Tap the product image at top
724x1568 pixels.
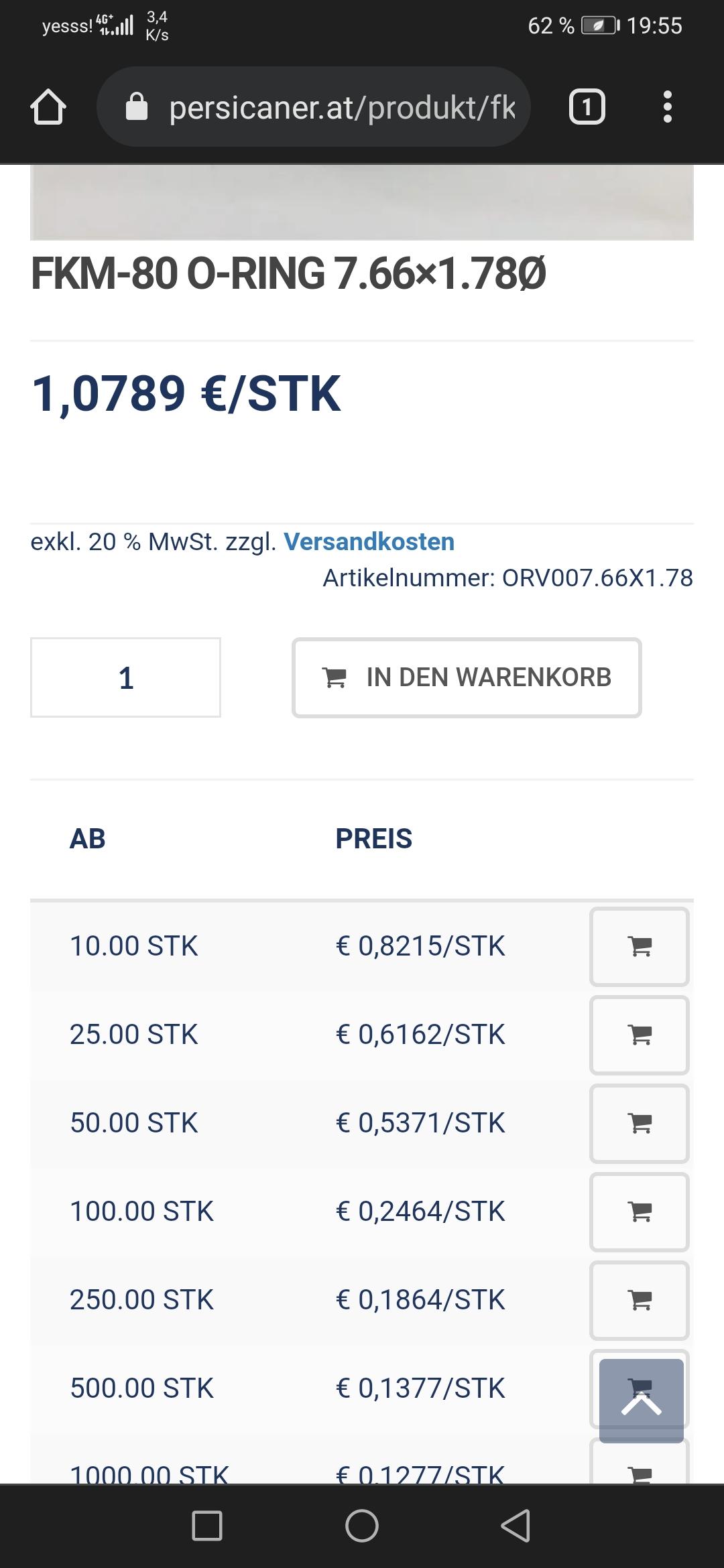(362, 202)
